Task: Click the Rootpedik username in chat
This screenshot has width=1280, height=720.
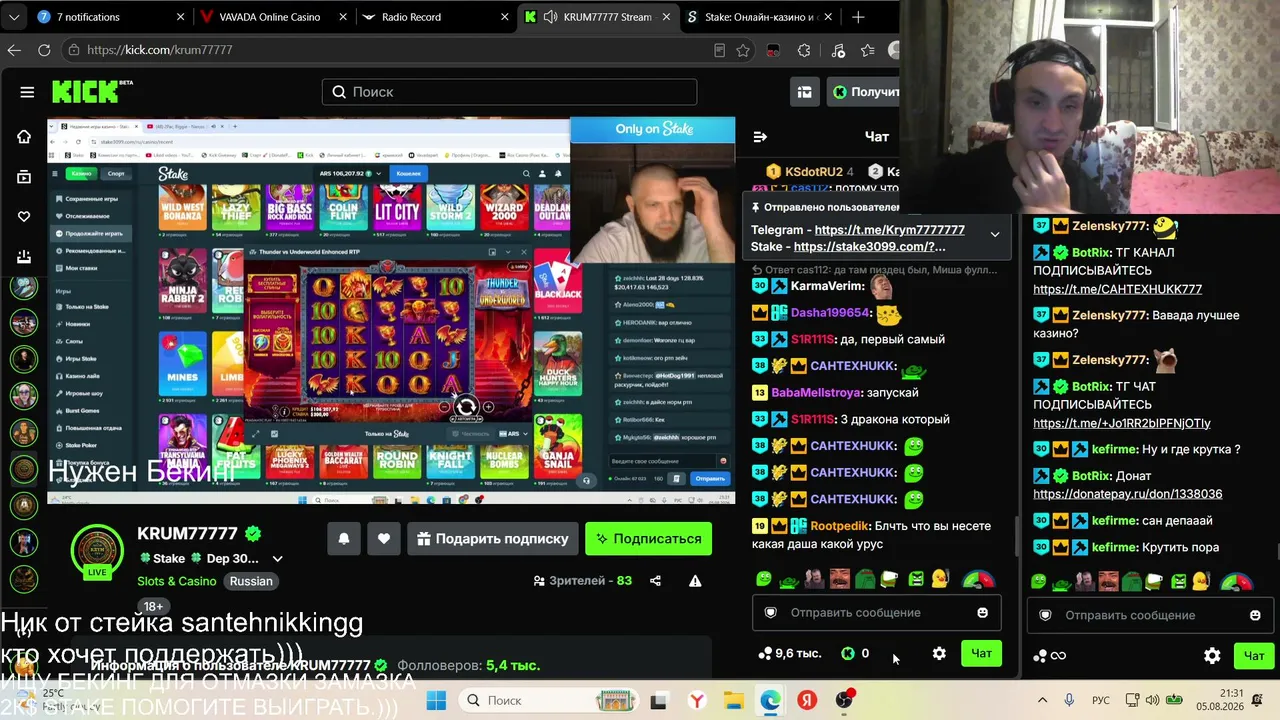Action: tap(840, 526)
